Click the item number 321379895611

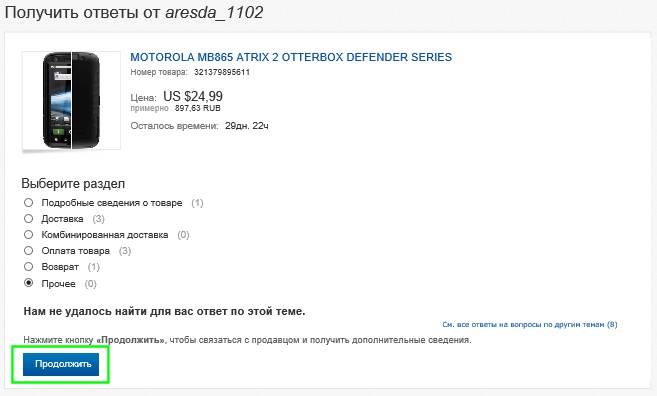[222, 72]
